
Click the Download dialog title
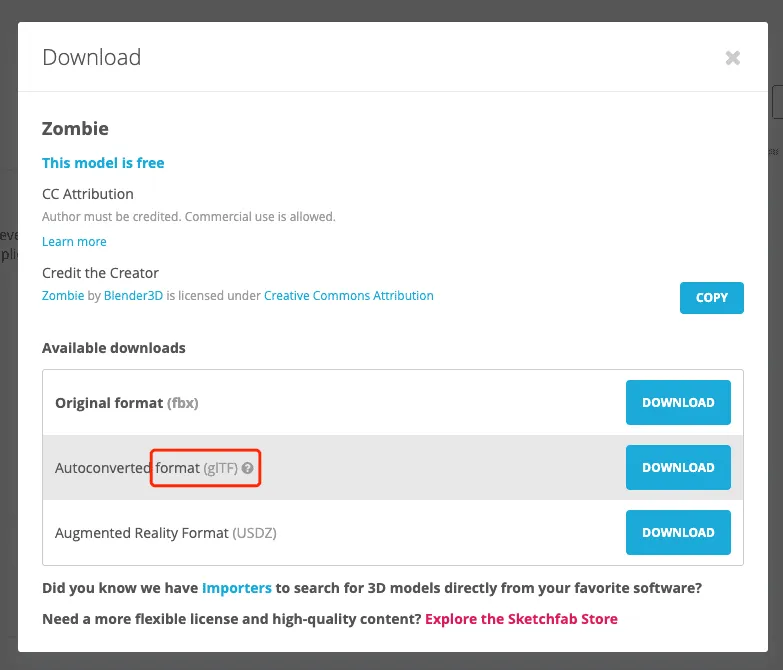tap(91, 57)
